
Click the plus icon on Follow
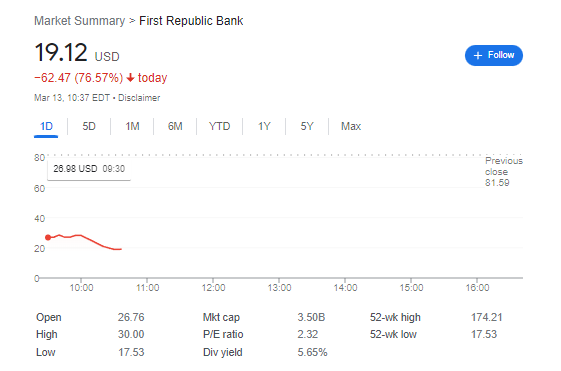[x=478, y=55]
